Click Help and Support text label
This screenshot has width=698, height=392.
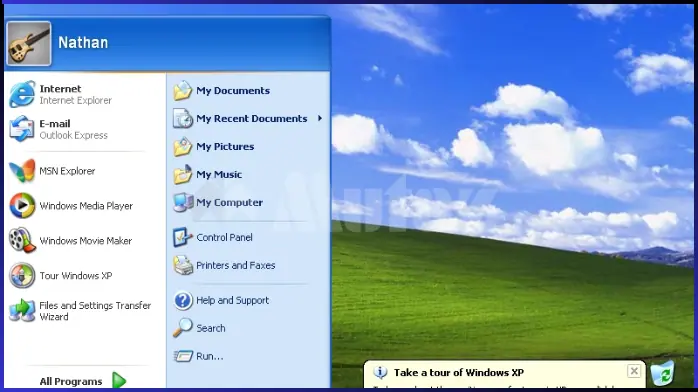pos(232,300)
